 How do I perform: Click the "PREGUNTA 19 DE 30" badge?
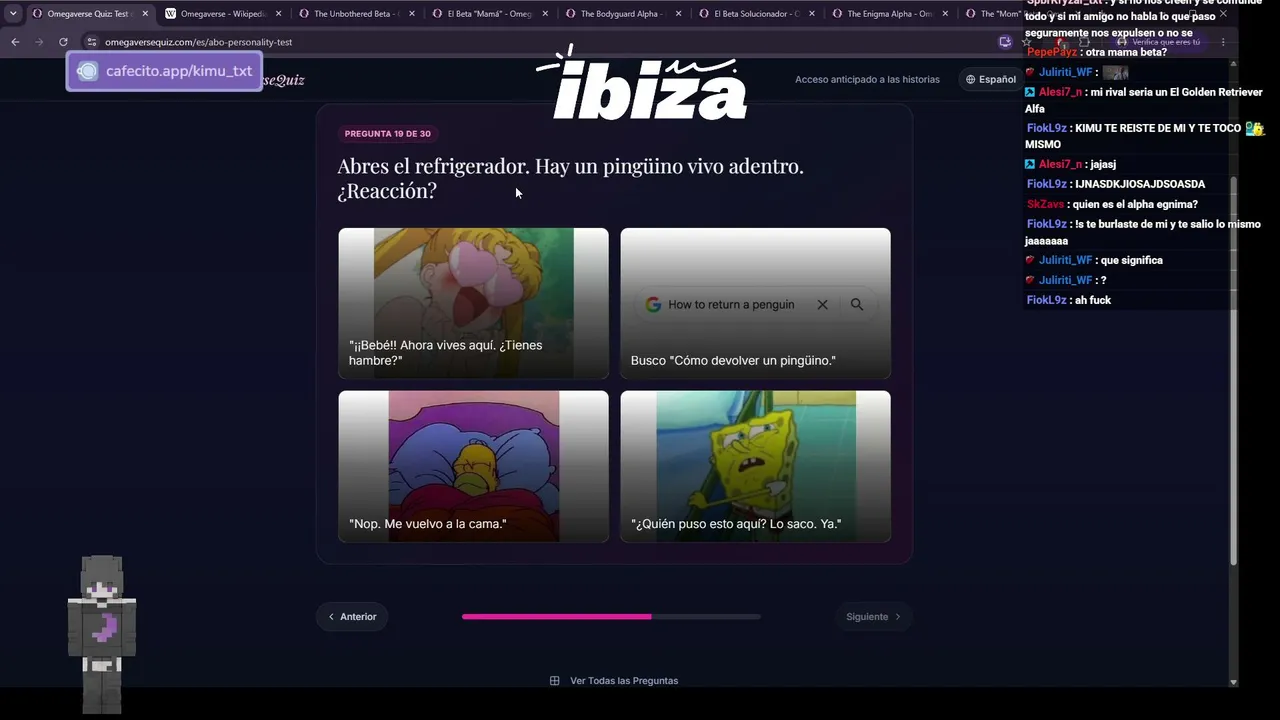pos(388,134)
